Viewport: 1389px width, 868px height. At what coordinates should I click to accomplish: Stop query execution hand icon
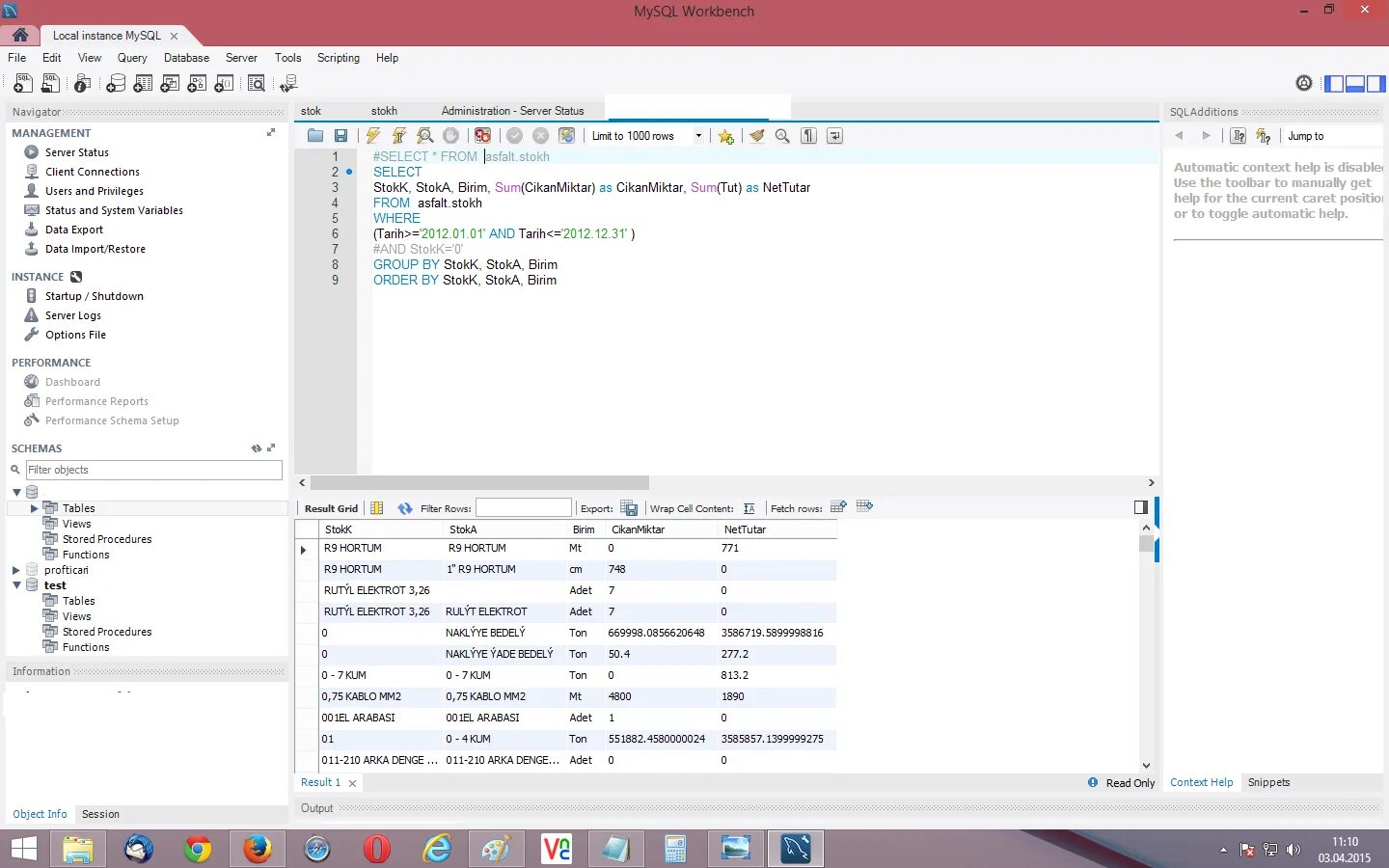coord(450,136)
